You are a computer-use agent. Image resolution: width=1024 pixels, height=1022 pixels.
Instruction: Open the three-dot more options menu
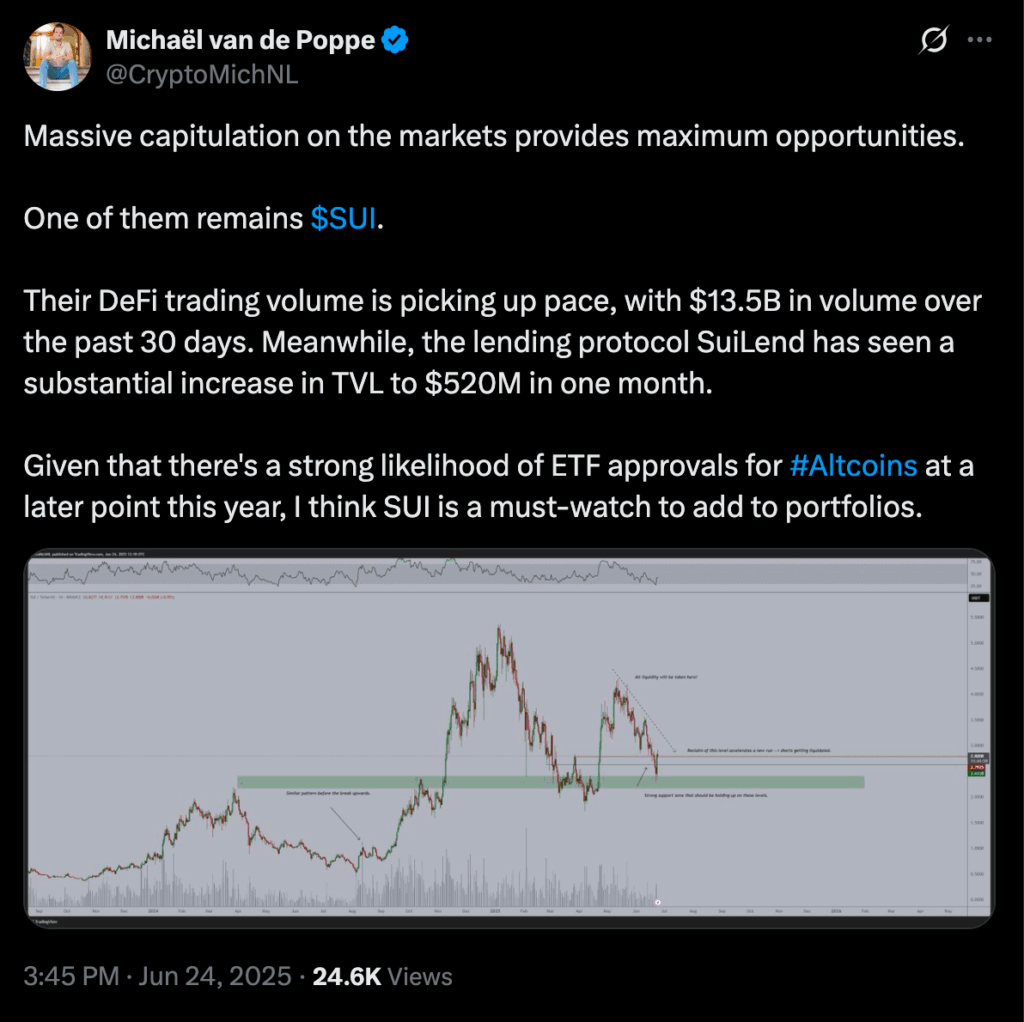click(x=980, y=40)
